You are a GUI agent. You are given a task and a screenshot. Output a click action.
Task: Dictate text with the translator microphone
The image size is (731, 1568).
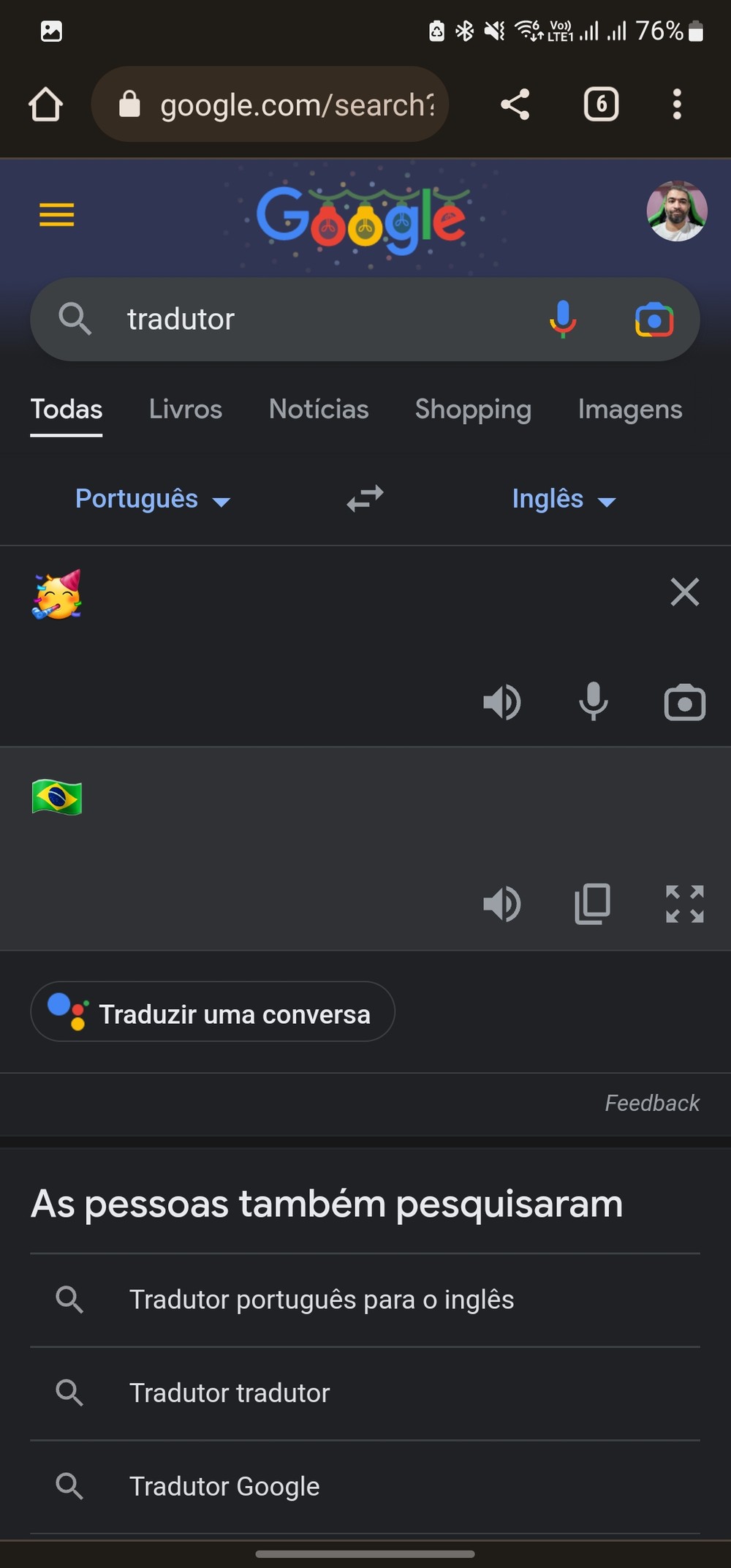pos(593,701)
